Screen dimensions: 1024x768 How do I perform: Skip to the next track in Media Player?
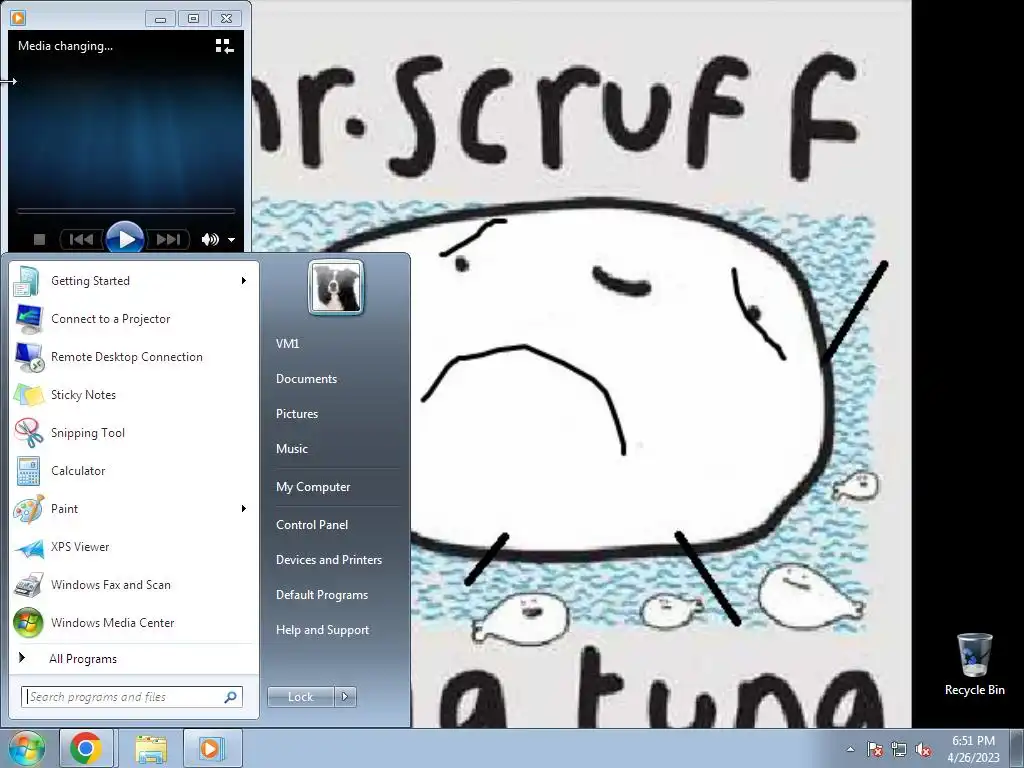168,240
